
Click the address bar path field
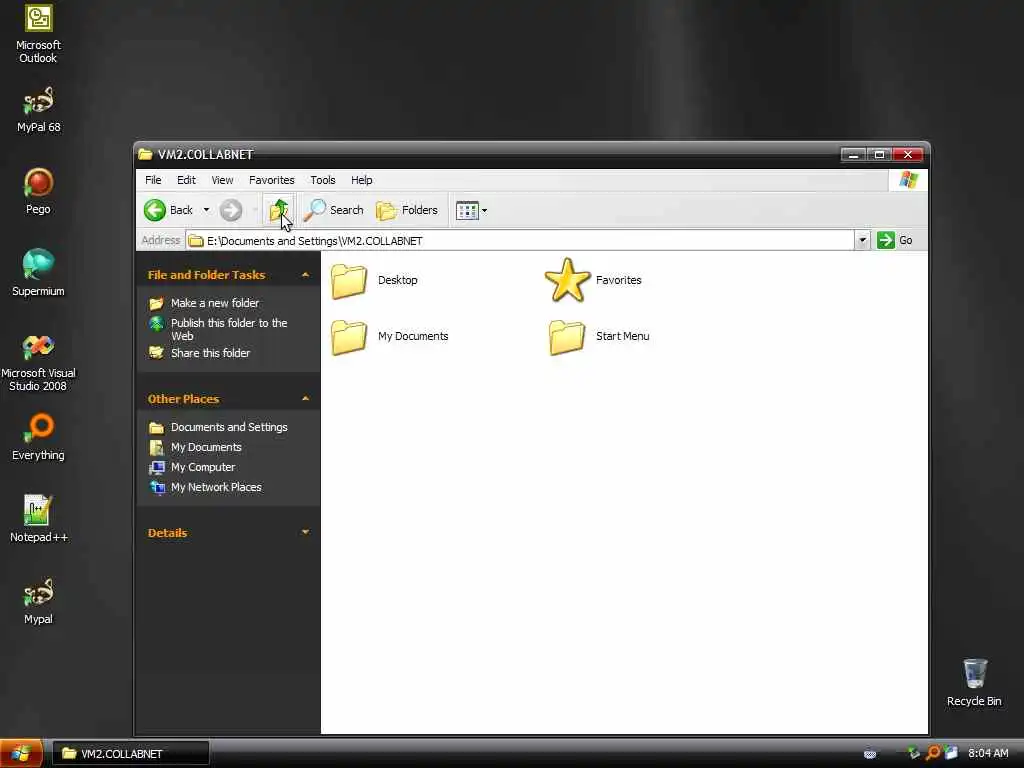[x=520, y=240]
